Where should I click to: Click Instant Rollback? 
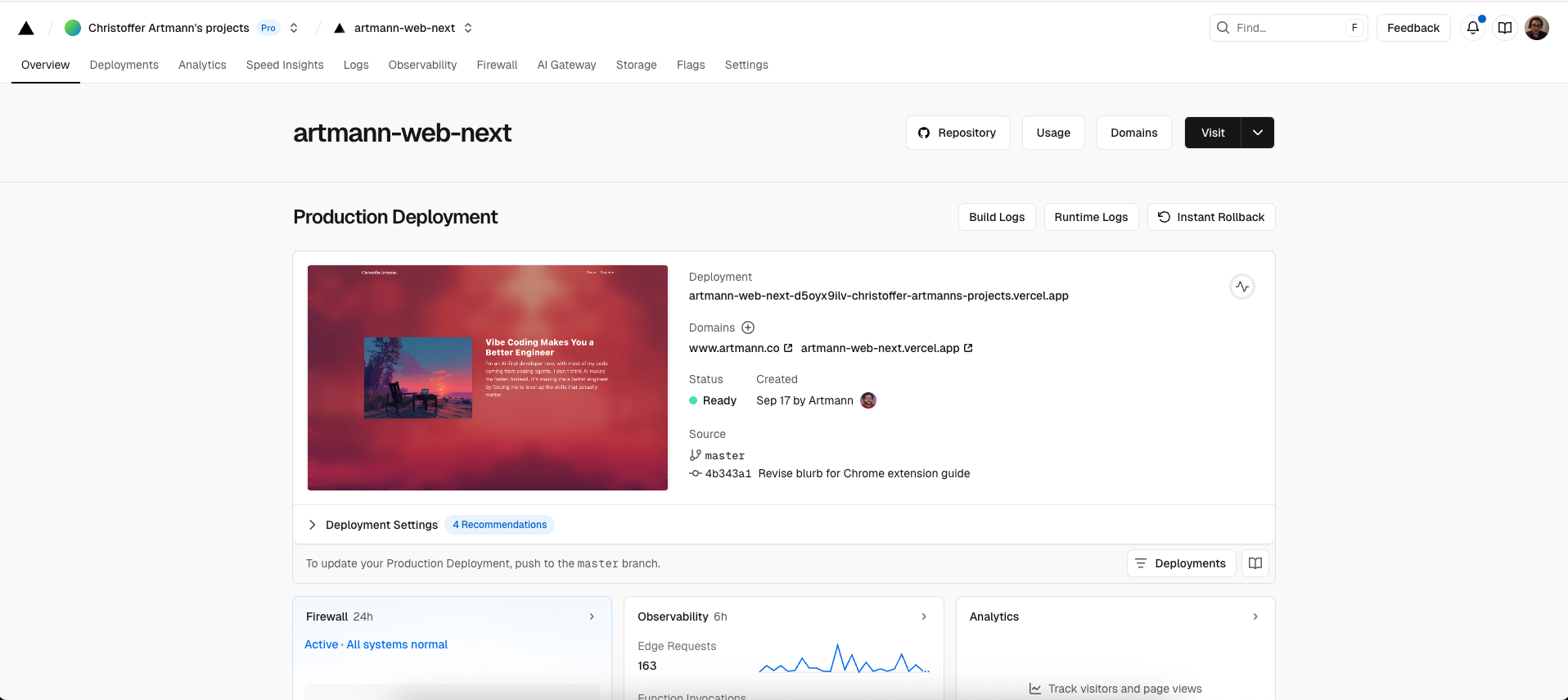click(x=1211, y=217)
